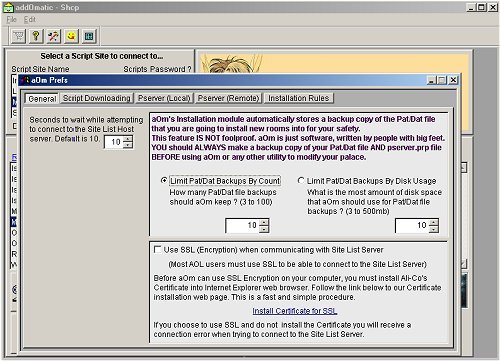This screenshot has width=500, height=361.
Task: Switch to the General tab
Action: [x=42, y=99]
